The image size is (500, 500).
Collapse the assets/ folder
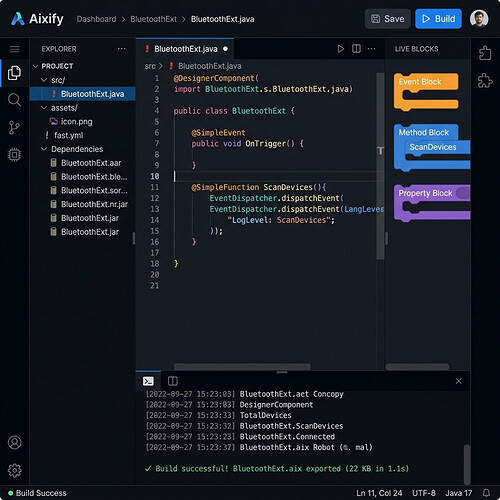44,108
